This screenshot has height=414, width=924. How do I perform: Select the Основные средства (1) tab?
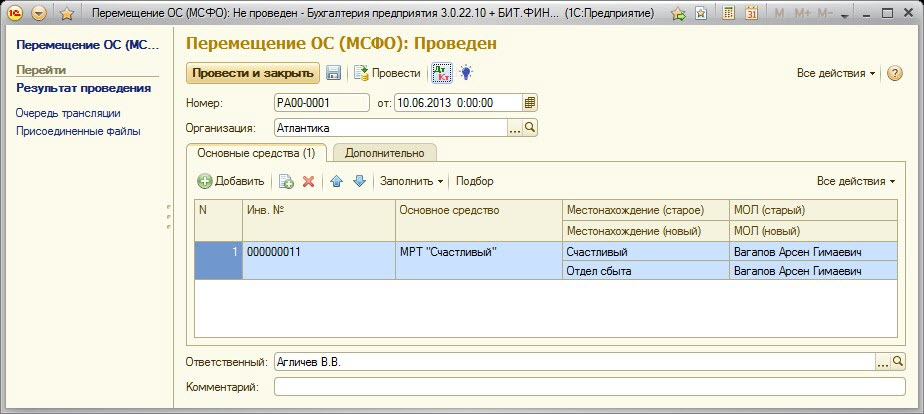[x=256, y=153]
